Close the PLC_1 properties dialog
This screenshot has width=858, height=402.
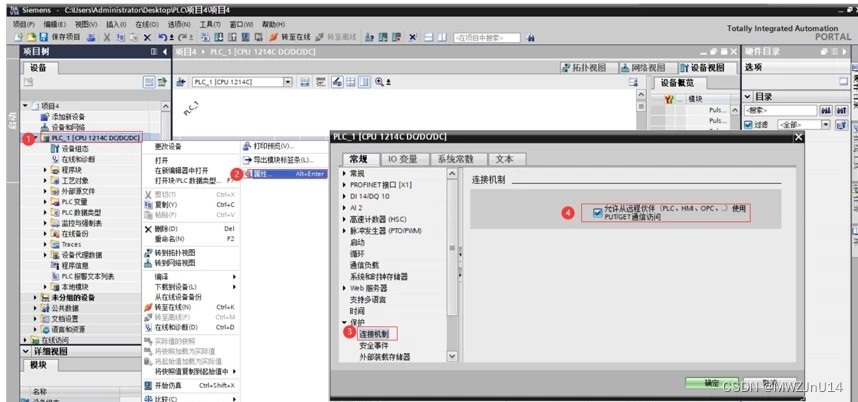[x=798, y=137]
